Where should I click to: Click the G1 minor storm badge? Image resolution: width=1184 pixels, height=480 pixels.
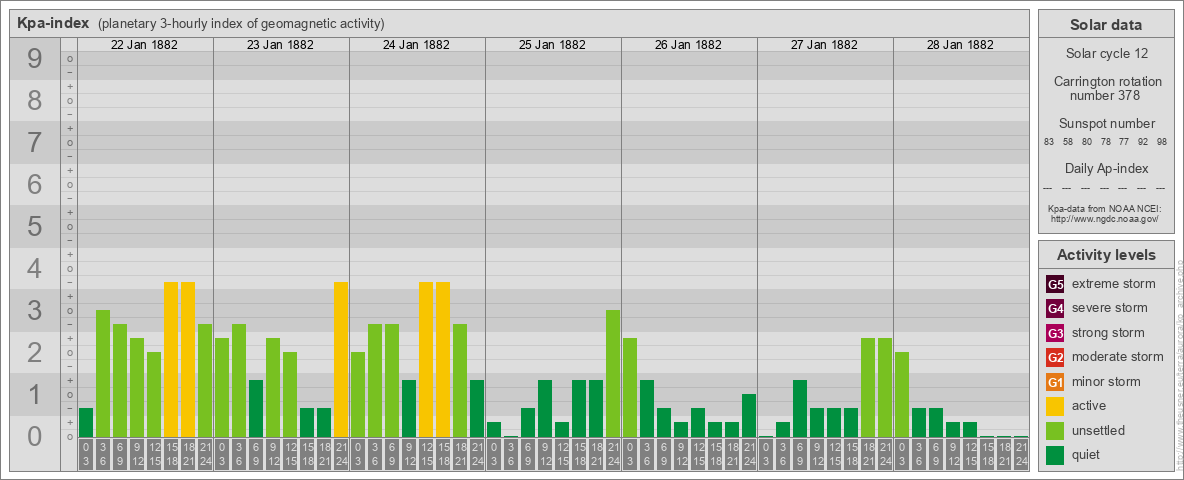[1055, 382]
